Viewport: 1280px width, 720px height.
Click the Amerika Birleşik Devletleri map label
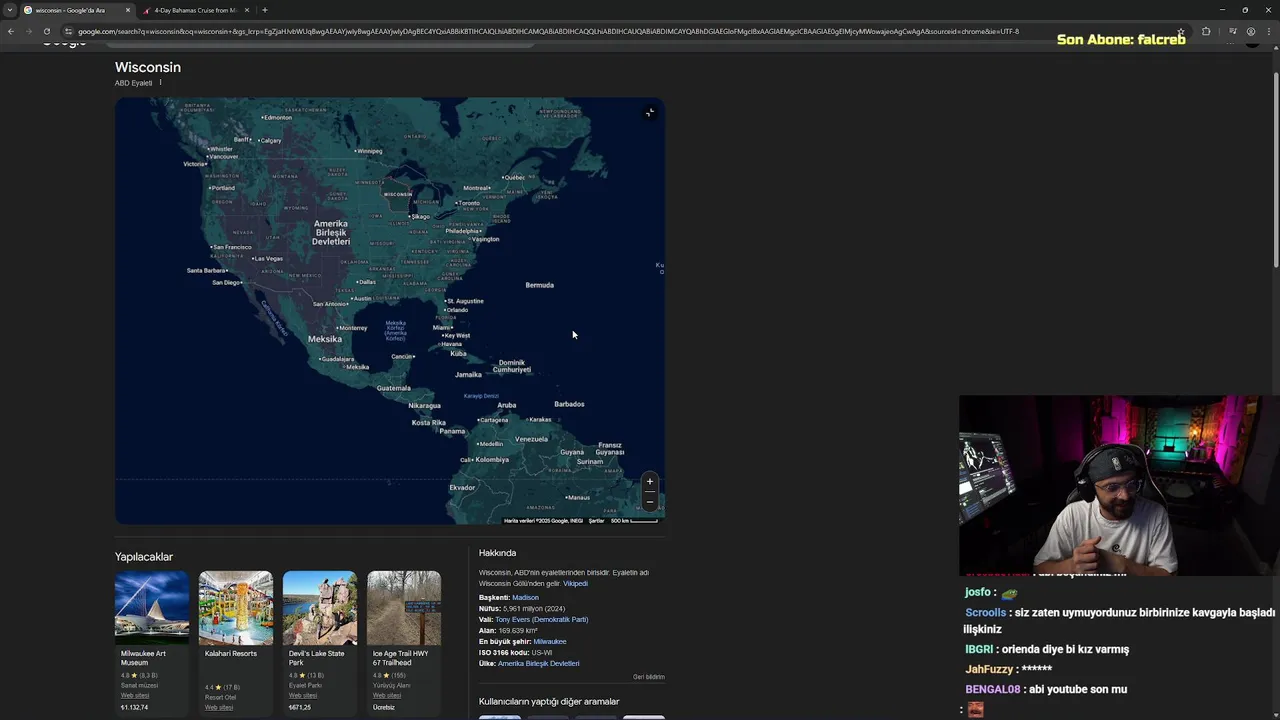331,233
